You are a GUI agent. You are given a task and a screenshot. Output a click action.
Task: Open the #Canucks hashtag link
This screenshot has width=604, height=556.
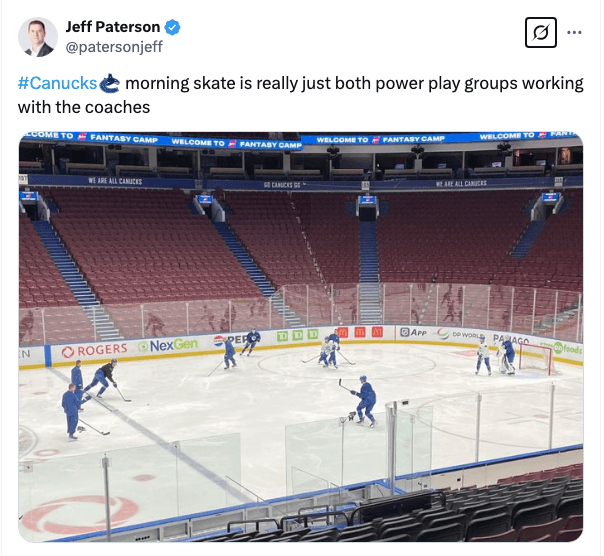pyautogui.click(x=57, y=83)
